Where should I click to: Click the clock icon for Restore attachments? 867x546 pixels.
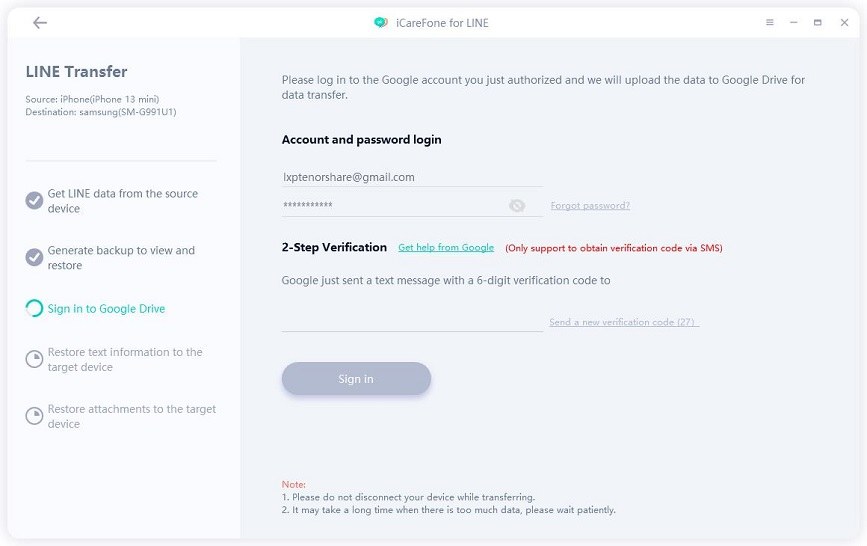pyautogui.click(x=34, y=416)
